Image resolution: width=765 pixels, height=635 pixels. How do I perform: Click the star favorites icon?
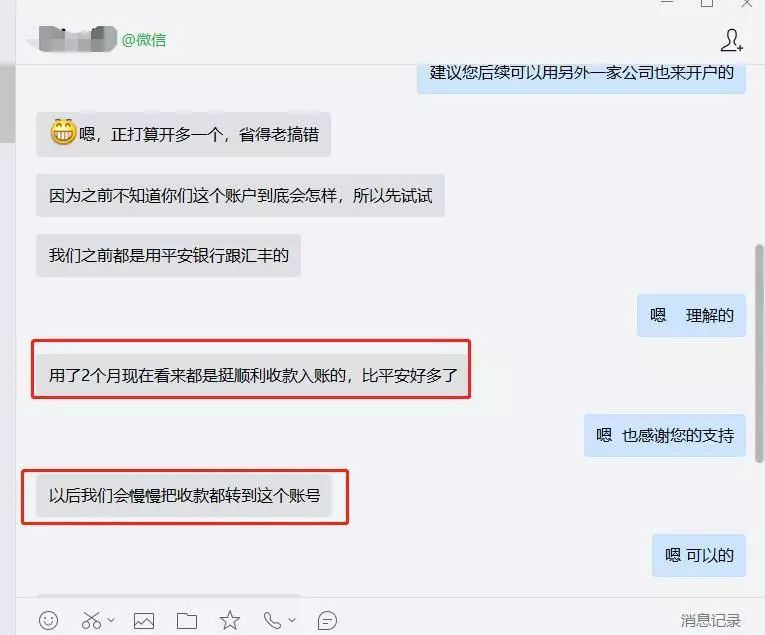[229, 620]
